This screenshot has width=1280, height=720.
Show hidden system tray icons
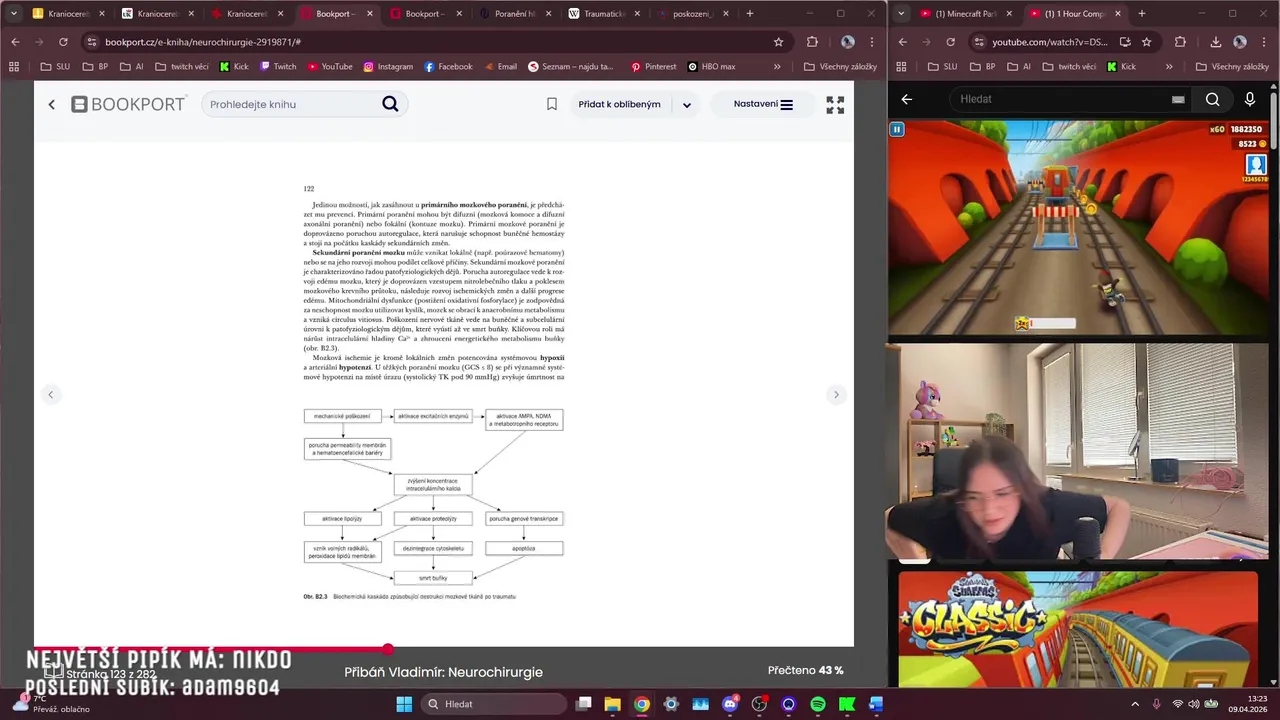[1135, 704]
